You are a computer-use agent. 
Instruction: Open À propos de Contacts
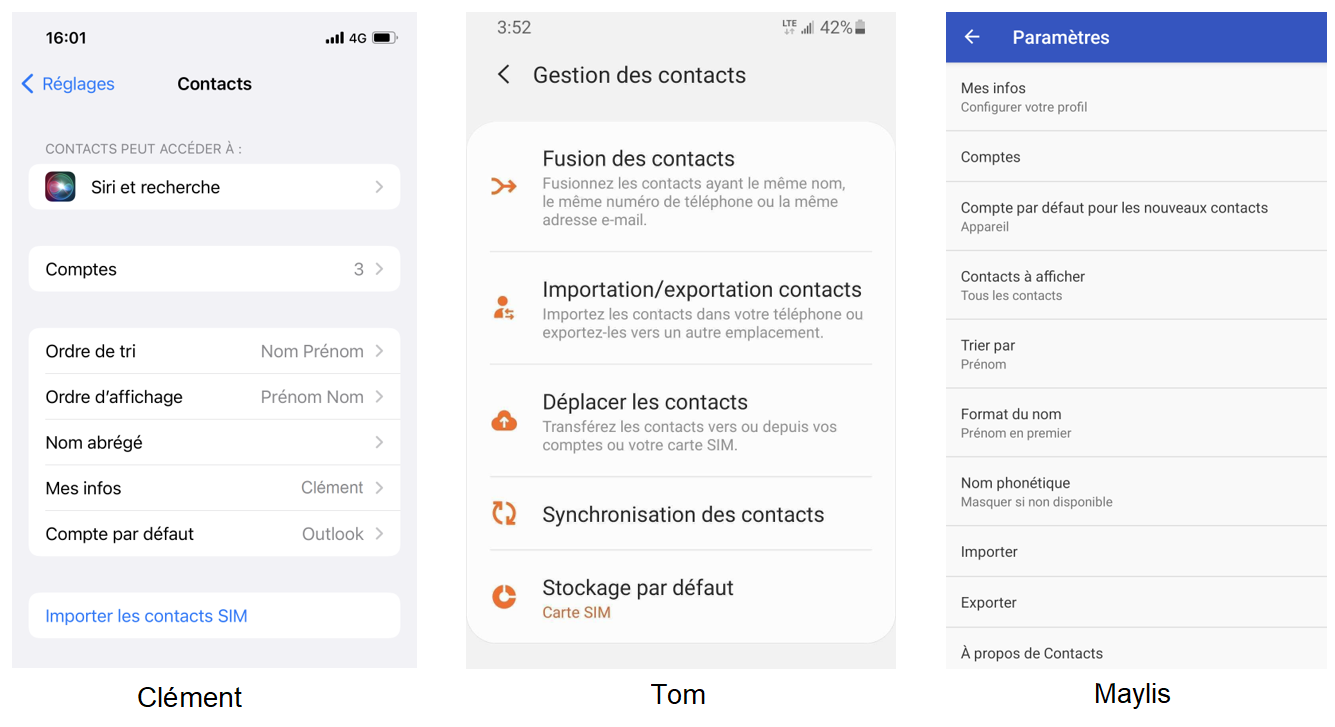click(x=1032, y=653)
